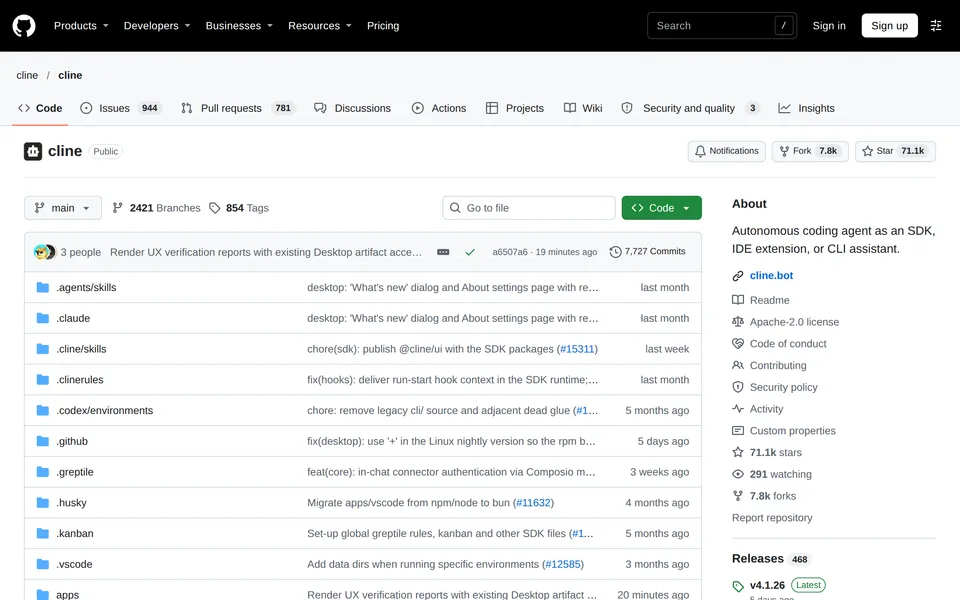Click the contributors avatar stack
The height and width of the screenshot is (600, 960).
coord(45,252)
